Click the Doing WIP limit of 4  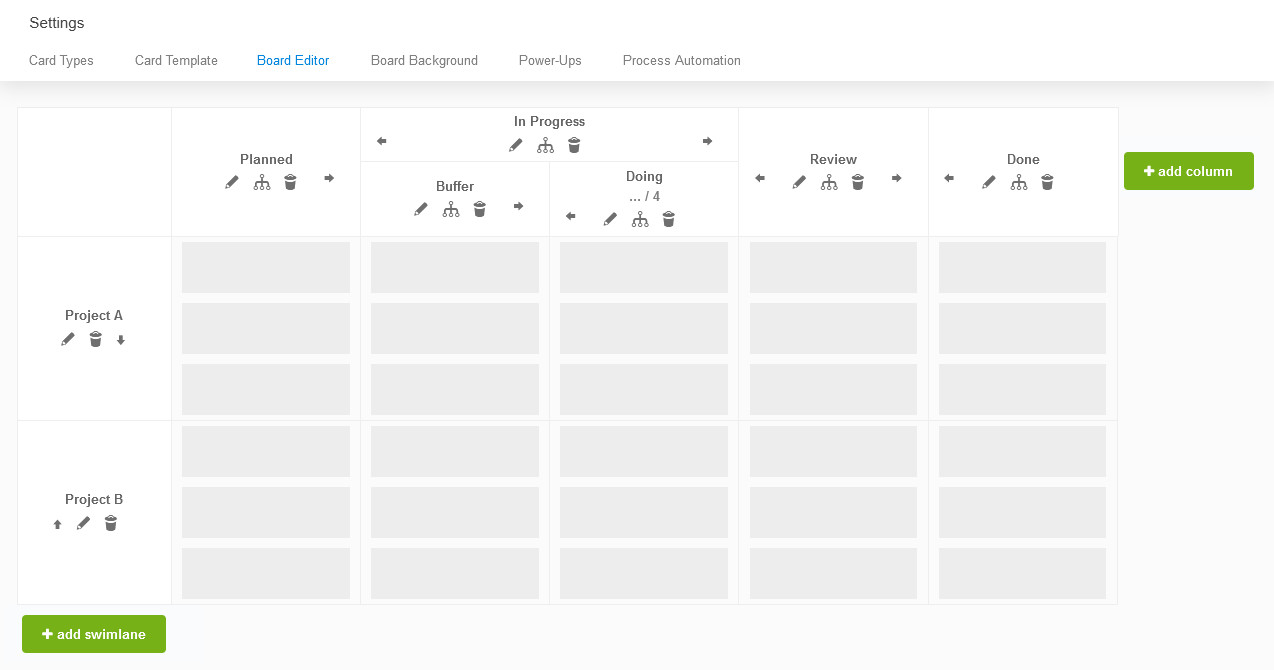pyautogui.click(x=644, y=196)
